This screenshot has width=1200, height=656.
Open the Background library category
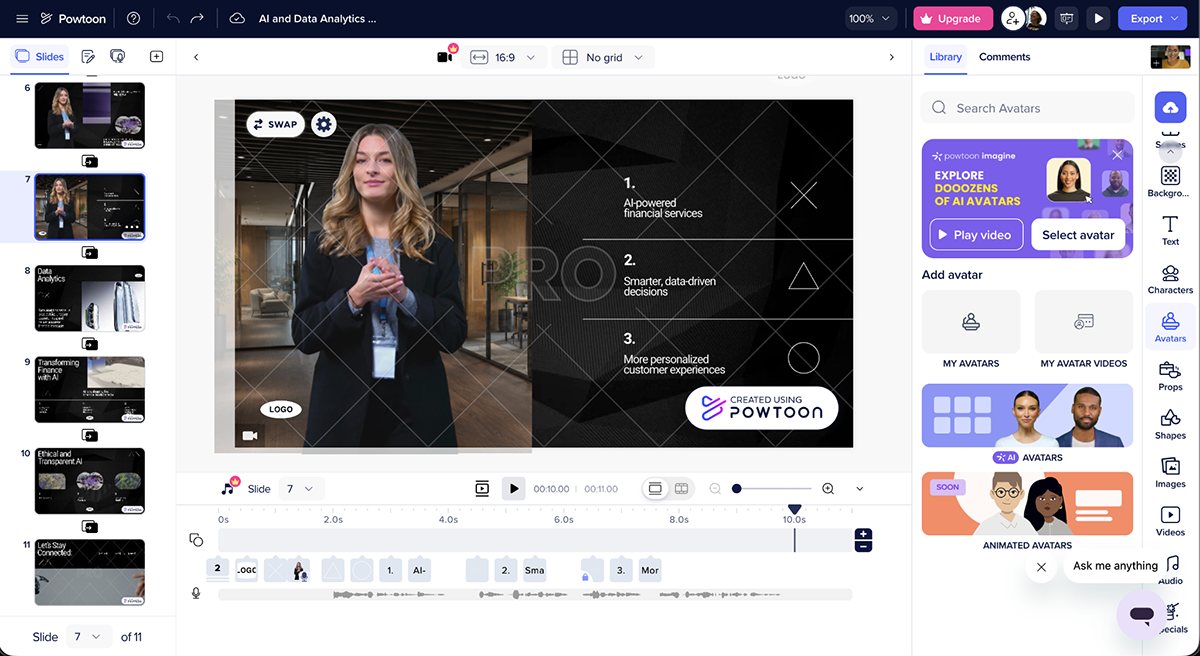point(1170,183)
